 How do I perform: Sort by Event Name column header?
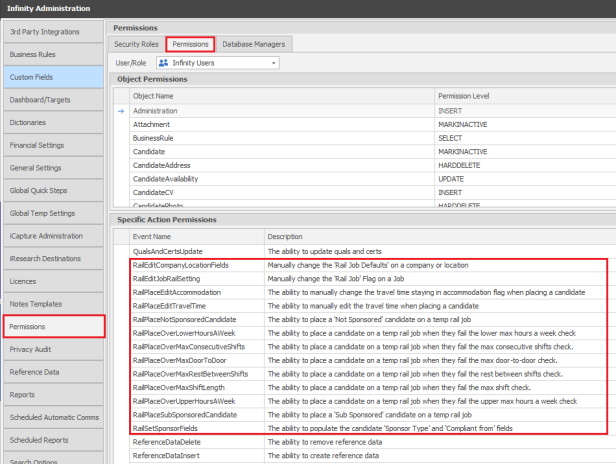coord(197,237)
